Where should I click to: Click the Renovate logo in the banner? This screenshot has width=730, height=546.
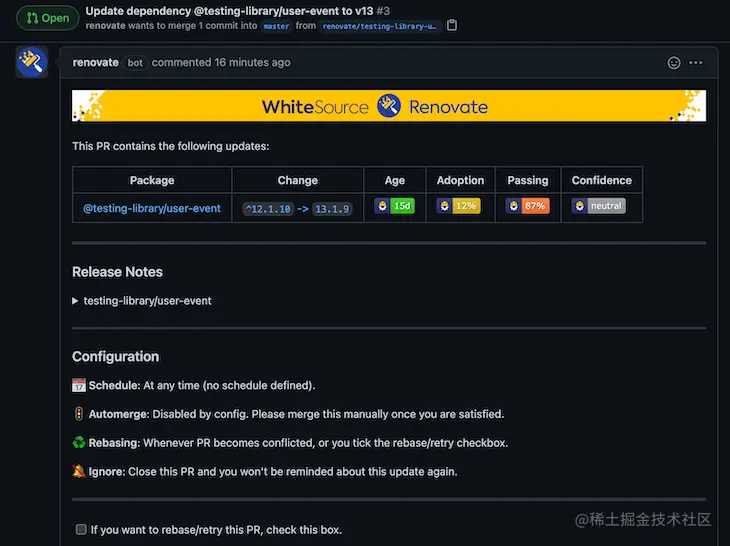tap(389, 106)
